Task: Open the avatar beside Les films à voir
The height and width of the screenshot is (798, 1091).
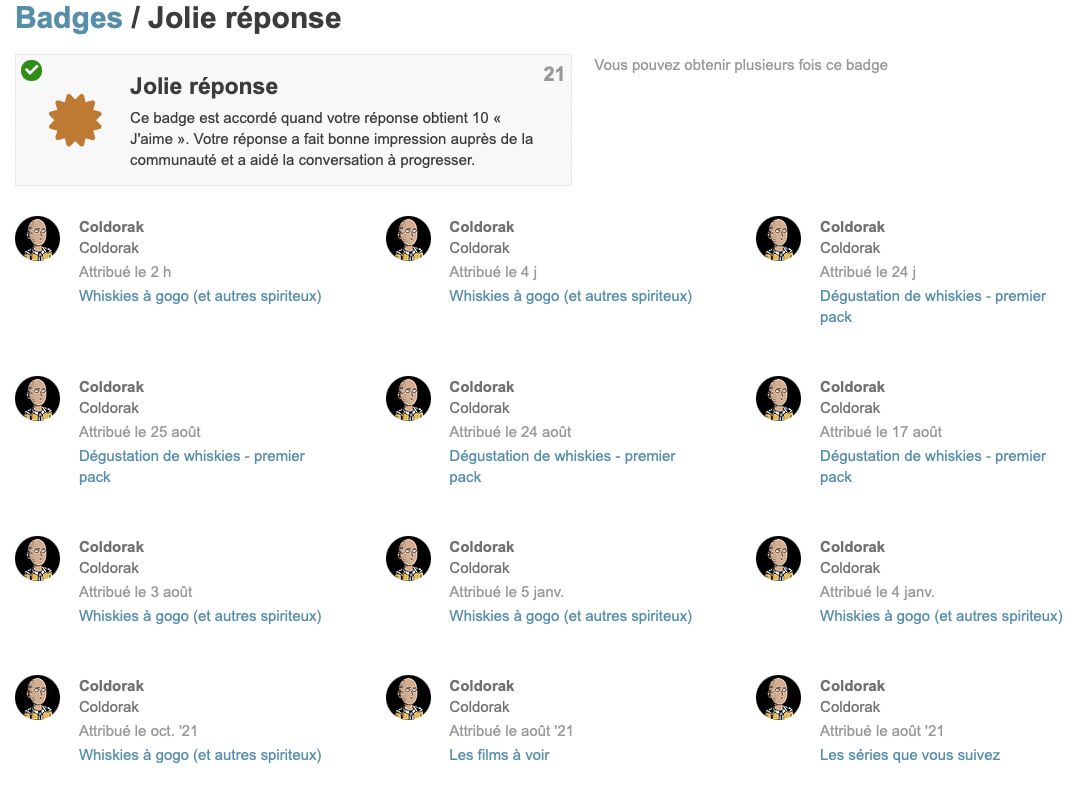Action: pyautogui.click(x=408, y=697)
